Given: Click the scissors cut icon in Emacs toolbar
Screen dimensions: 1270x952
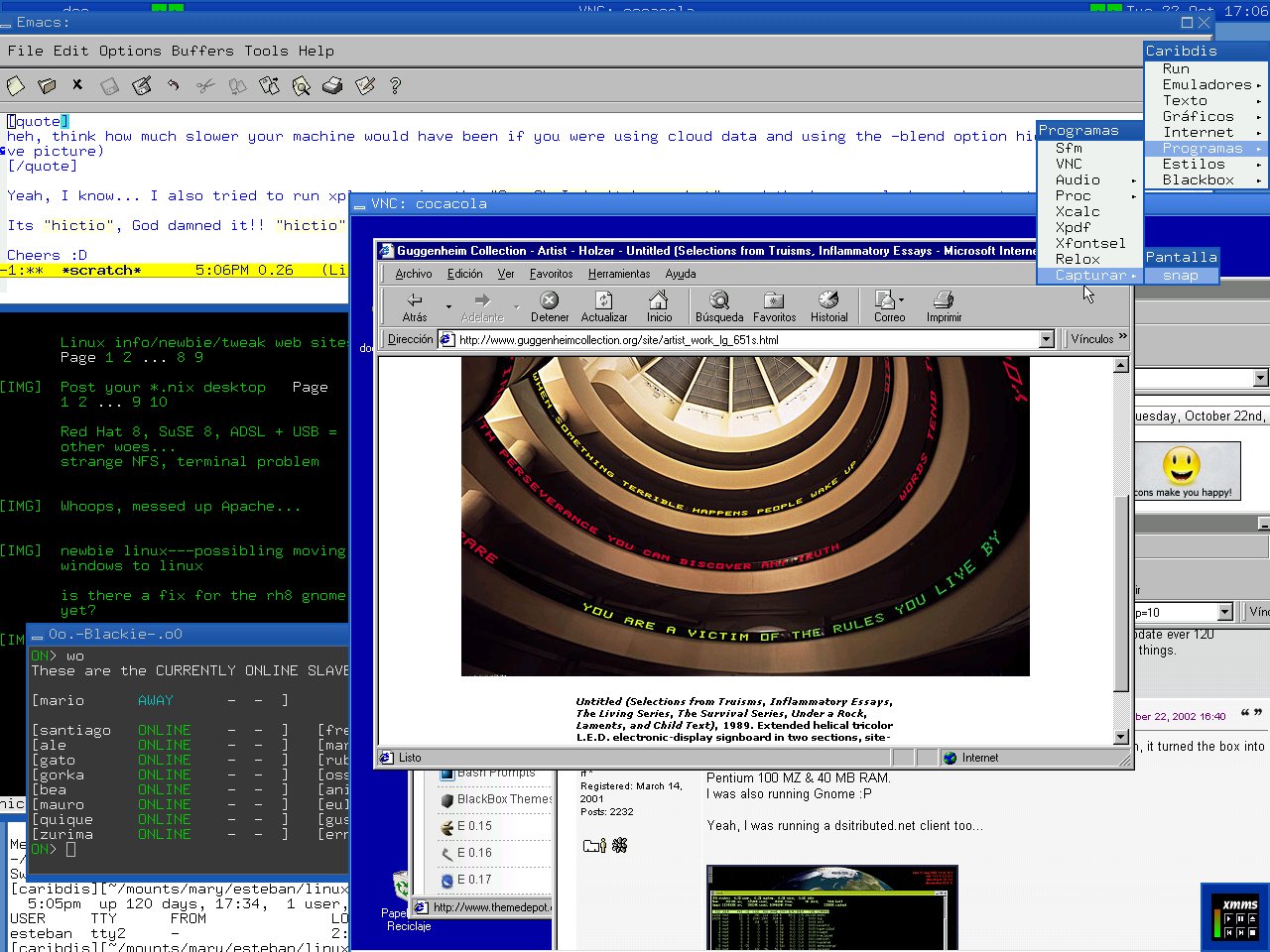Looking at the screenshot, I should coord(205,86).
